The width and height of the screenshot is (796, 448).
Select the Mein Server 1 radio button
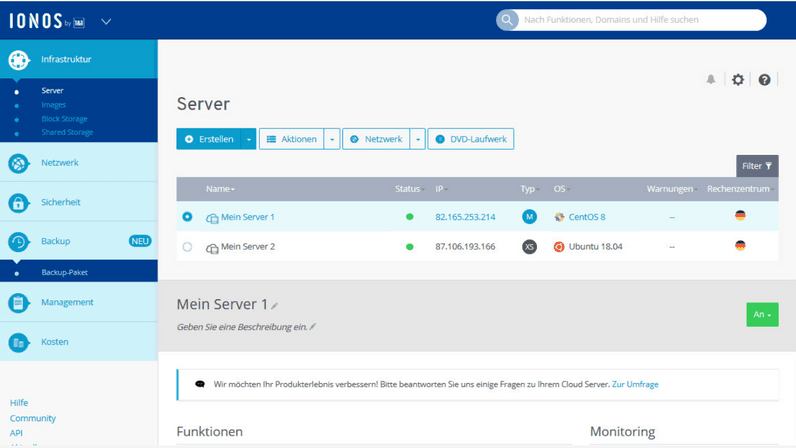pos(187,217)
